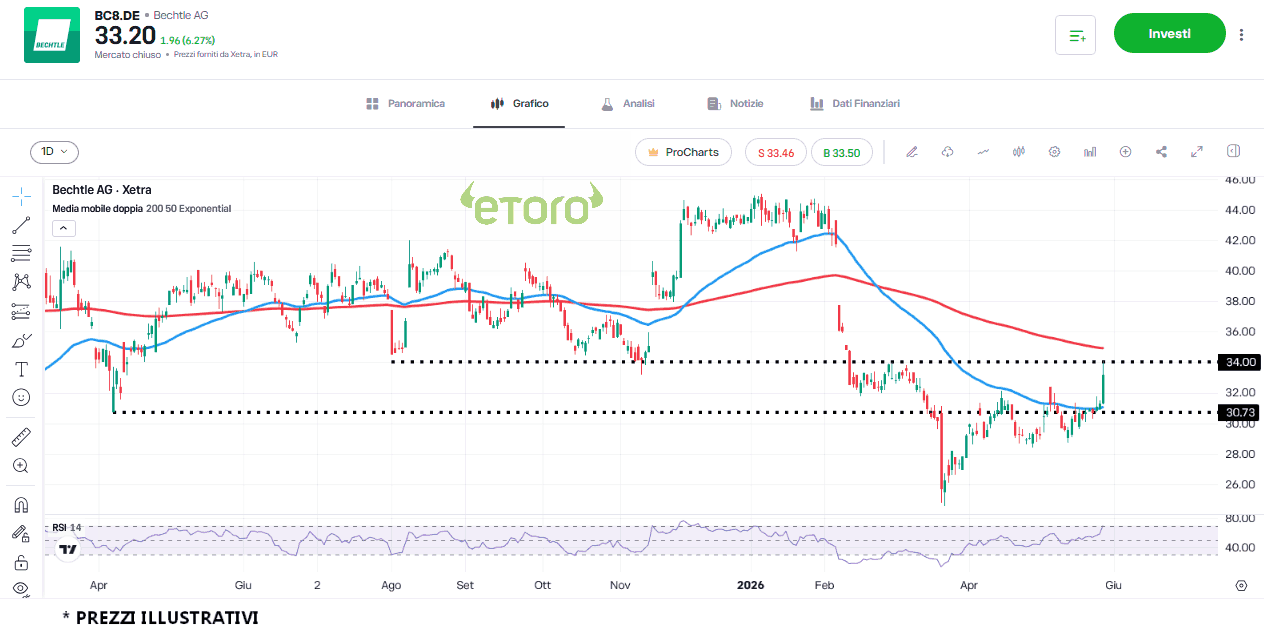Image resolution: width=1264 pixels, height=629 pixels.
Task: Open the indicators bar icon
Action: click(1090, 152)
